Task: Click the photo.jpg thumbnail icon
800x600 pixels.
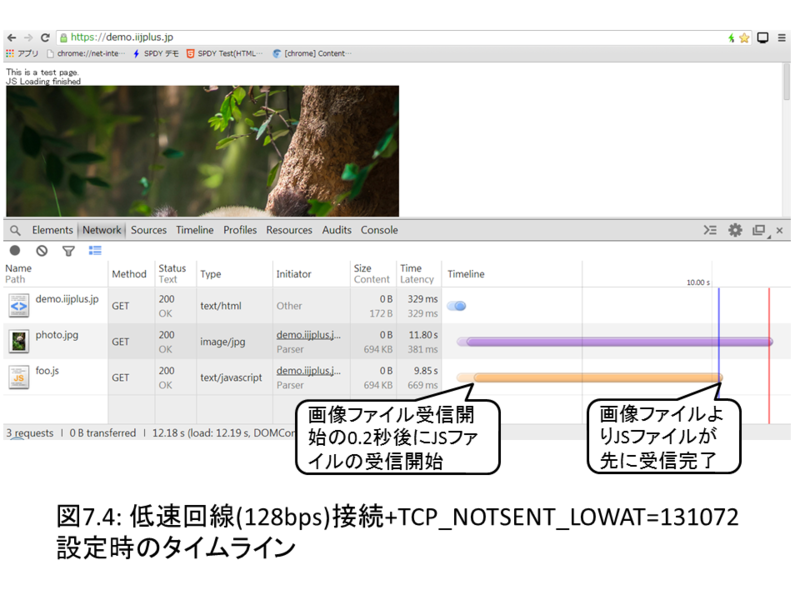Action: [x=19, y=341]
